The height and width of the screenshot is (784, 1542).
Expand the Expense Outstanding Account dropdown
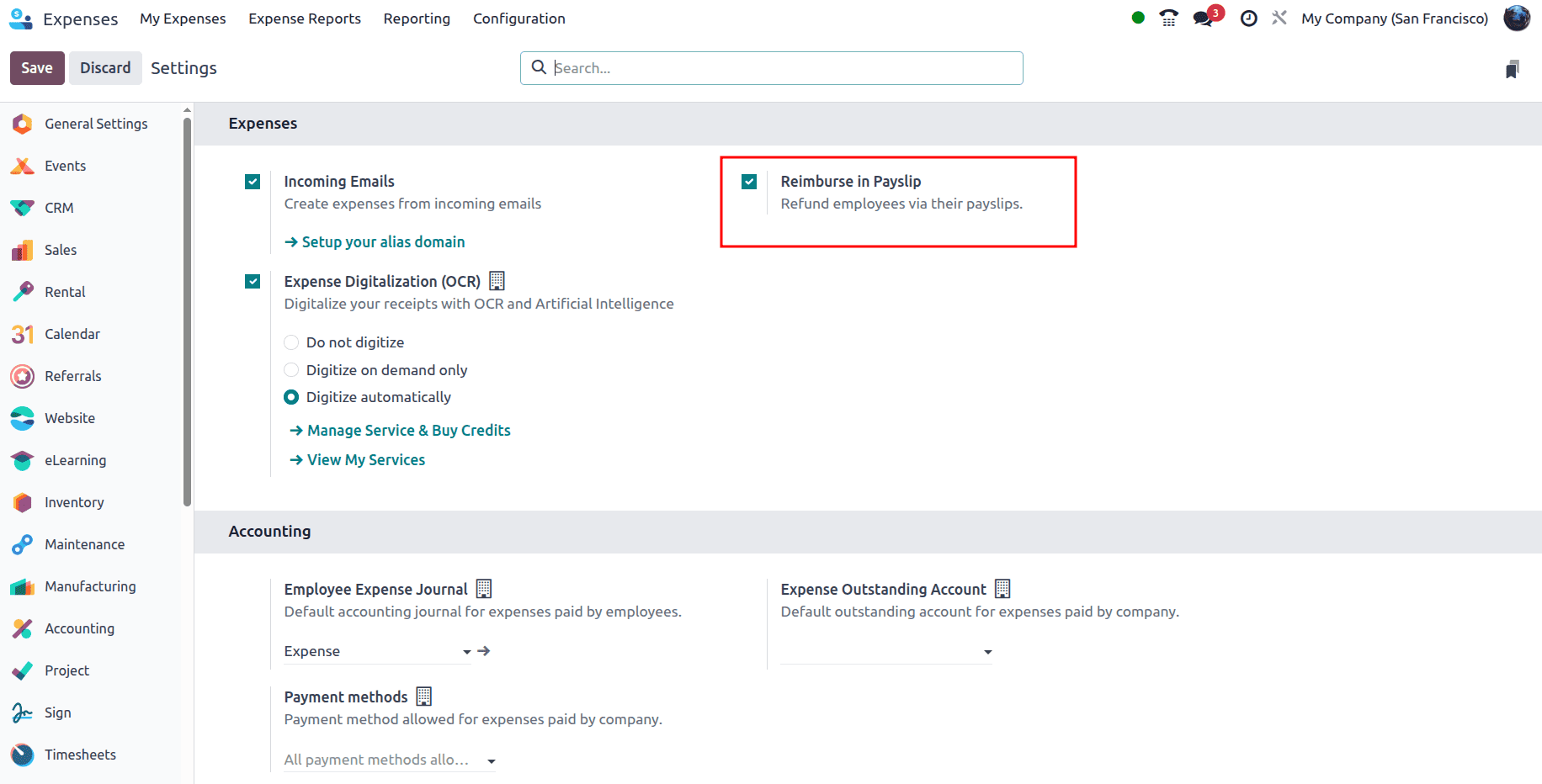986,651
